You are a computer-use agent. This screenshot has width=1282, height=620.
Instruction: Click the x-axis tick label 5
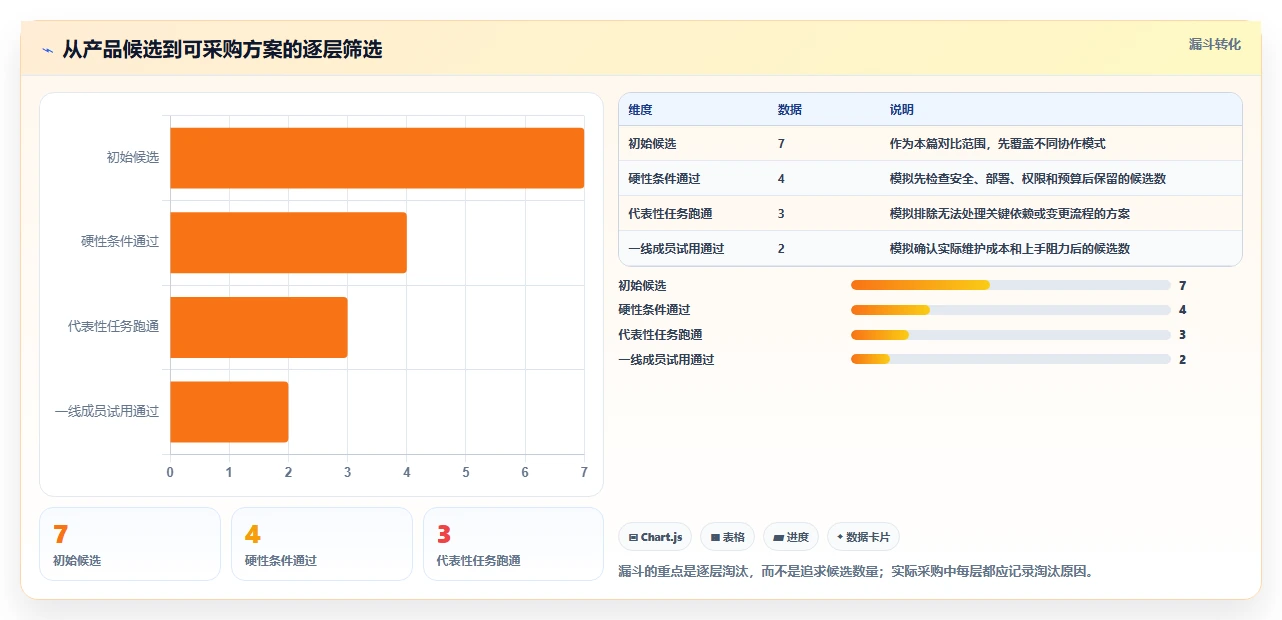466,472
